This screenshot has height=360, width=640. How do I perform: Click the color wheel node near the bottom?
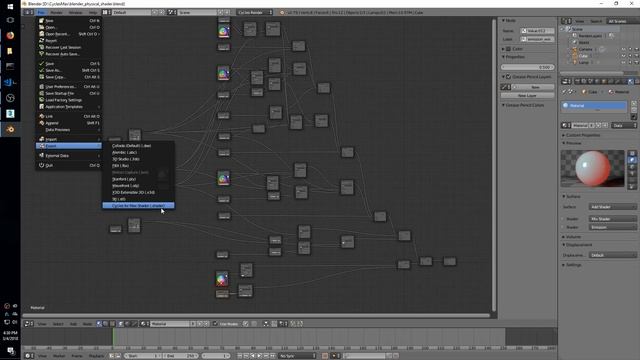click(x=222, y=279)
